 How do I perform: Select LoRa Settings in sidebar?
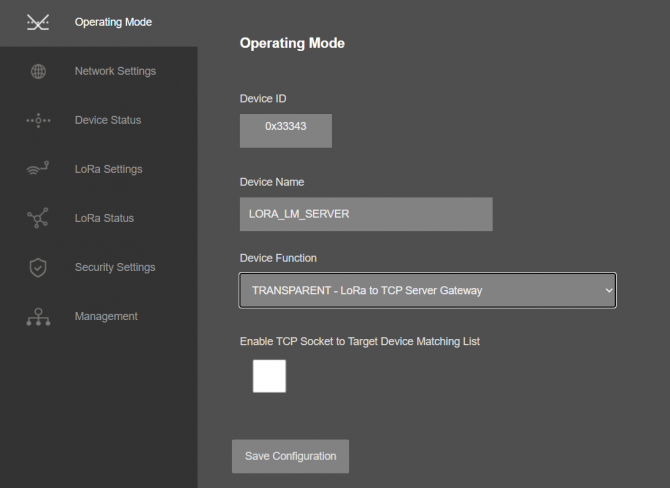(x=109, y=169)
